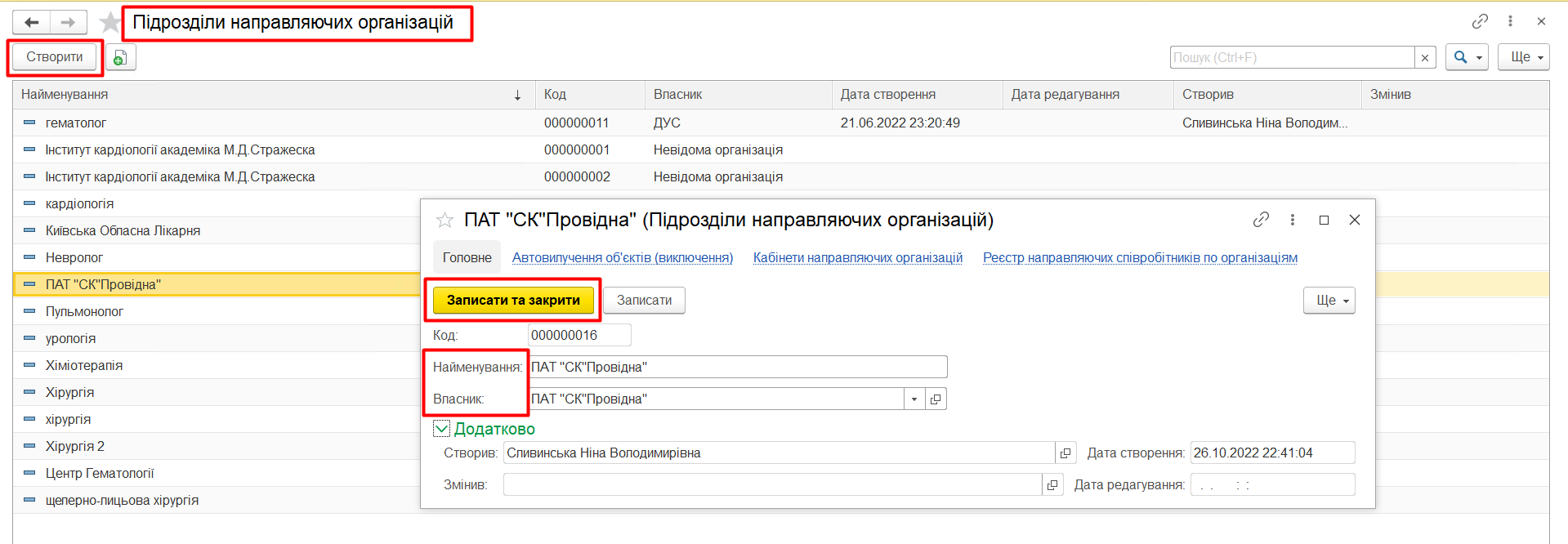Screen dimensions: 1568x544
Task: Open Реєстр направляючих співробітників по організаціям tab
Action: click(1140, 257)
